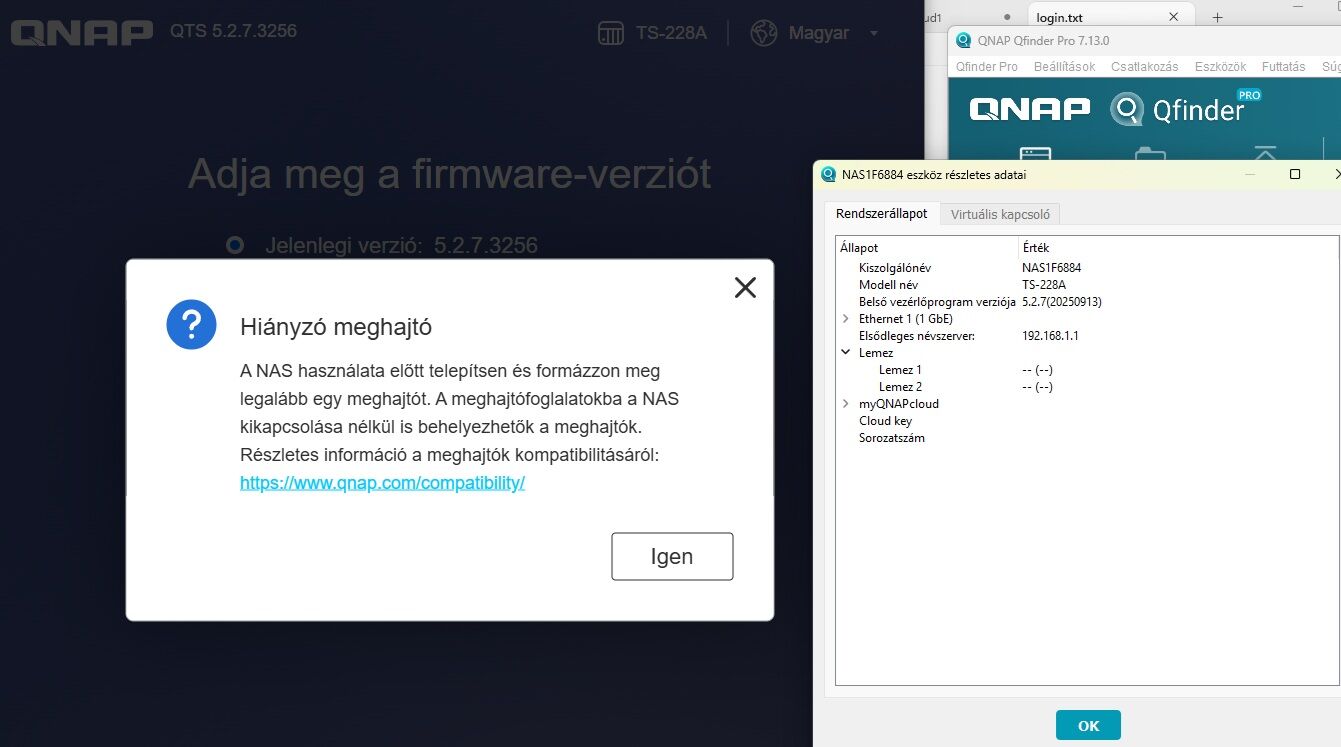This screenshot has width=1341, height=747.
Task: Click the Qfinder magnifier logo in banner
Action: (1127, 109)
